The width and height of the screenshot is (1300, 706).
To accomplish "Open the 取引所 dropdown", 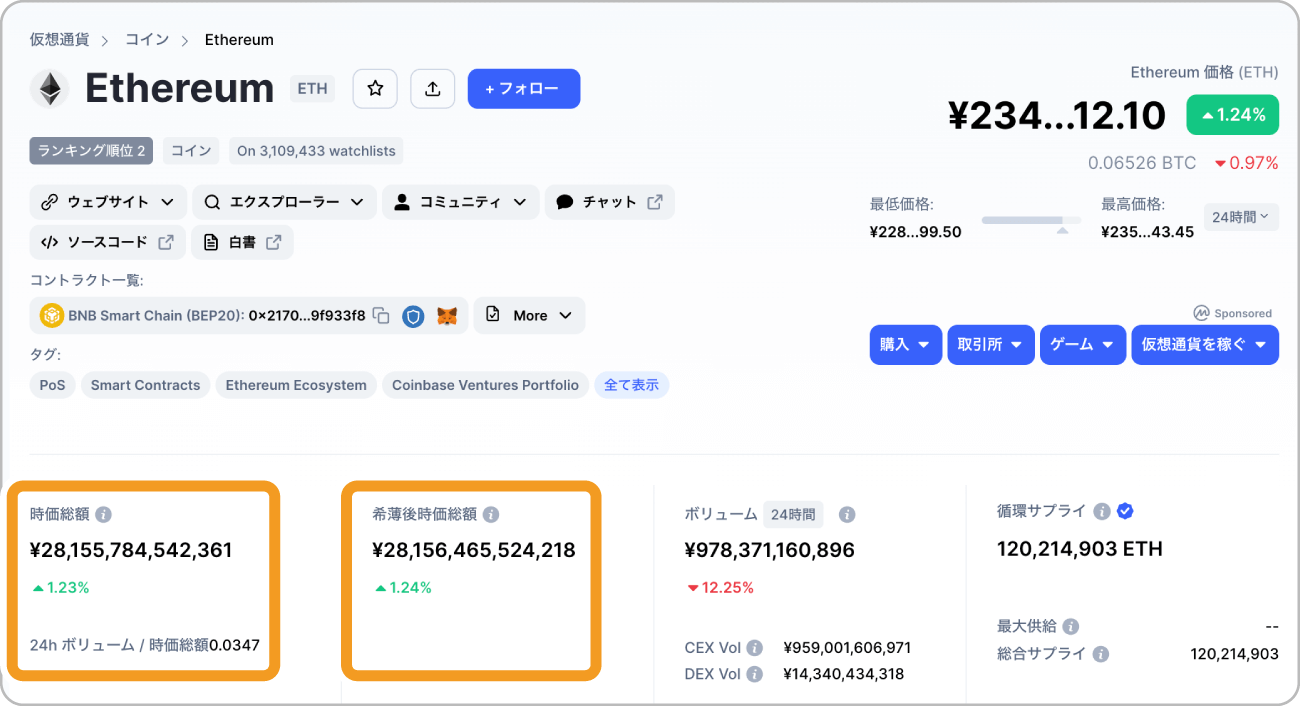I will tap(991, 344).
